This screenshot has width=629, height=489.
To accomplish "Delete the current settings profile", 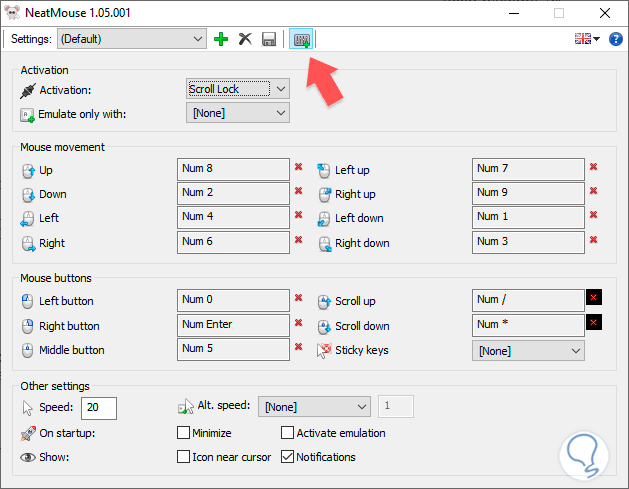I will [245, 39].
